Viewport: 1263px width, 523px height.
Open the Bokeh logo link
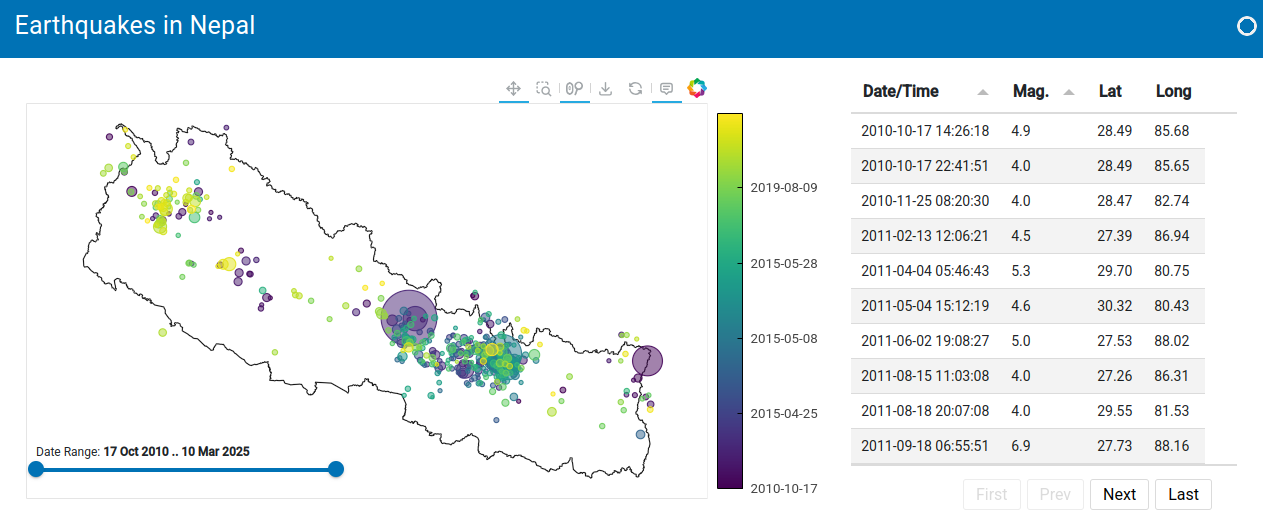pos(697,88)
